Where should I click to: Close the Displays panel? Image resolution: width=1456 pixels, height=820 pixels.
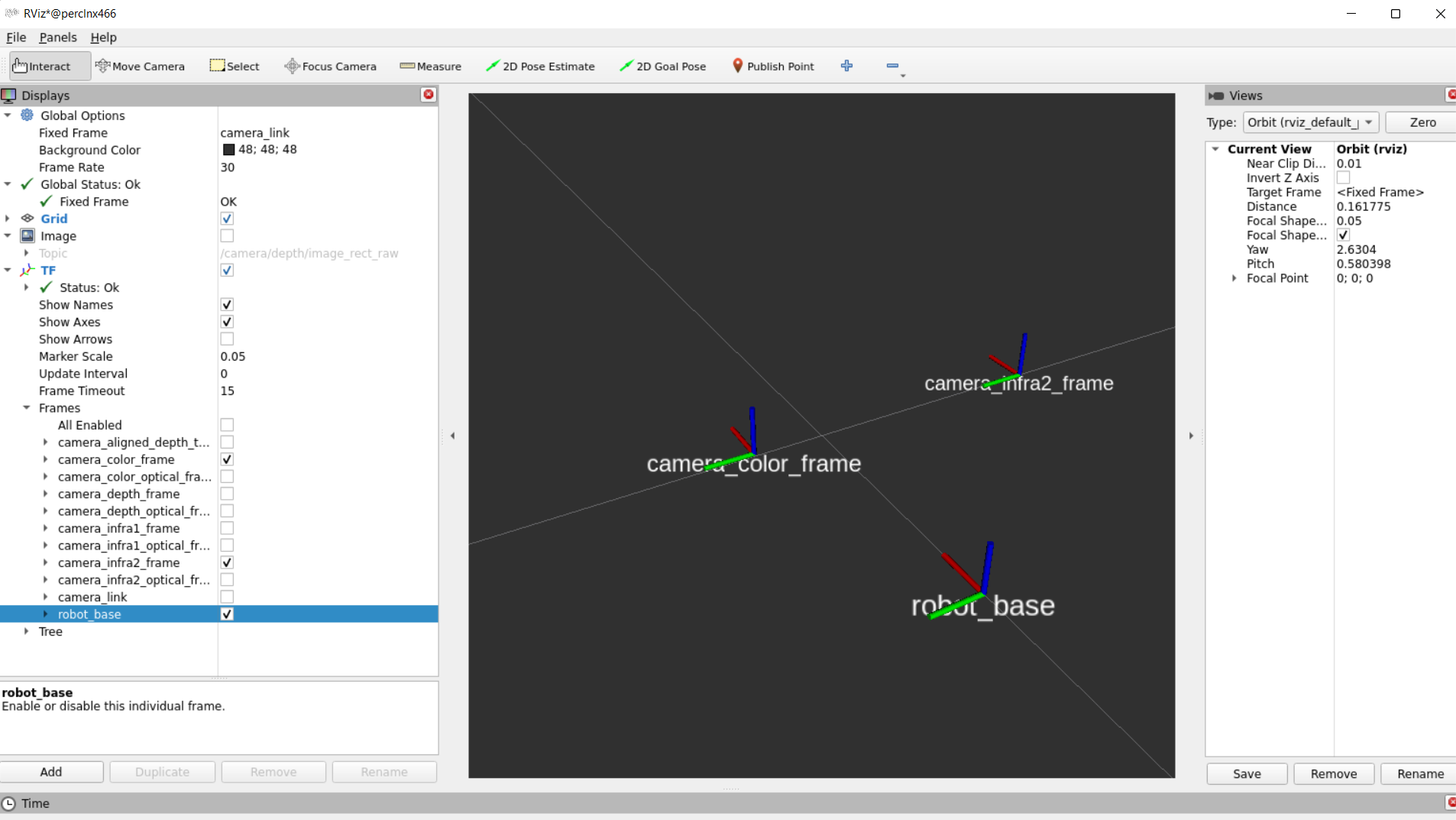pyautogui.click(x=429, y=95)
